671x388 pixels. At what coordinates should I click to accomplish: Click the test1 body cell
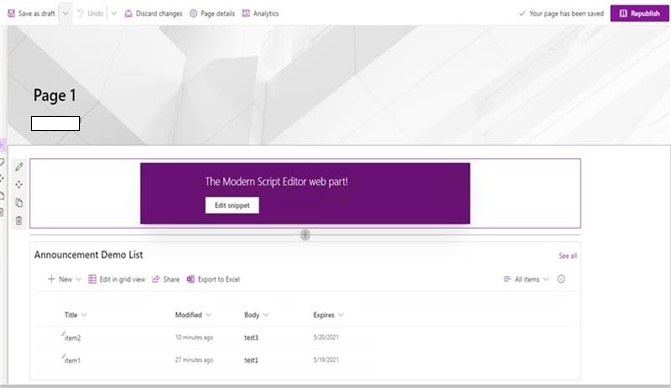pos(251,360)
